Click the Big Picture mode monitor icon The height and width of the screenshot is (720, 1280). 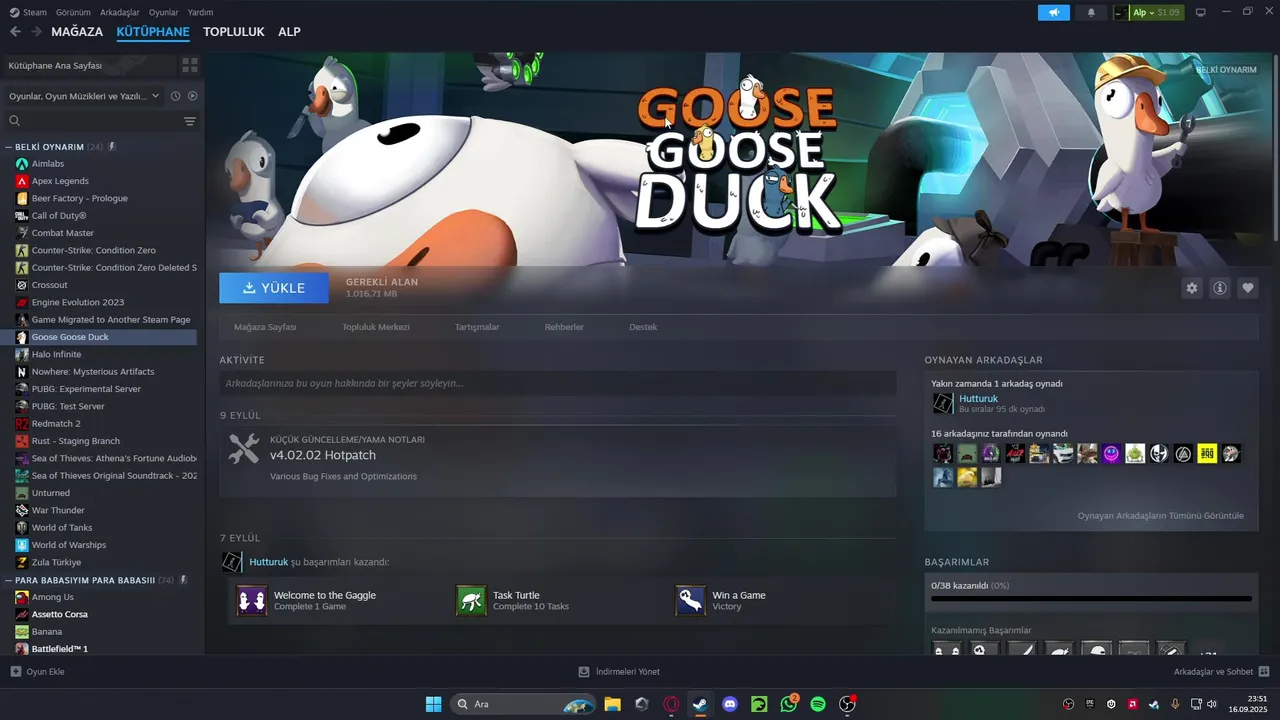click(x=1200, y=12)
